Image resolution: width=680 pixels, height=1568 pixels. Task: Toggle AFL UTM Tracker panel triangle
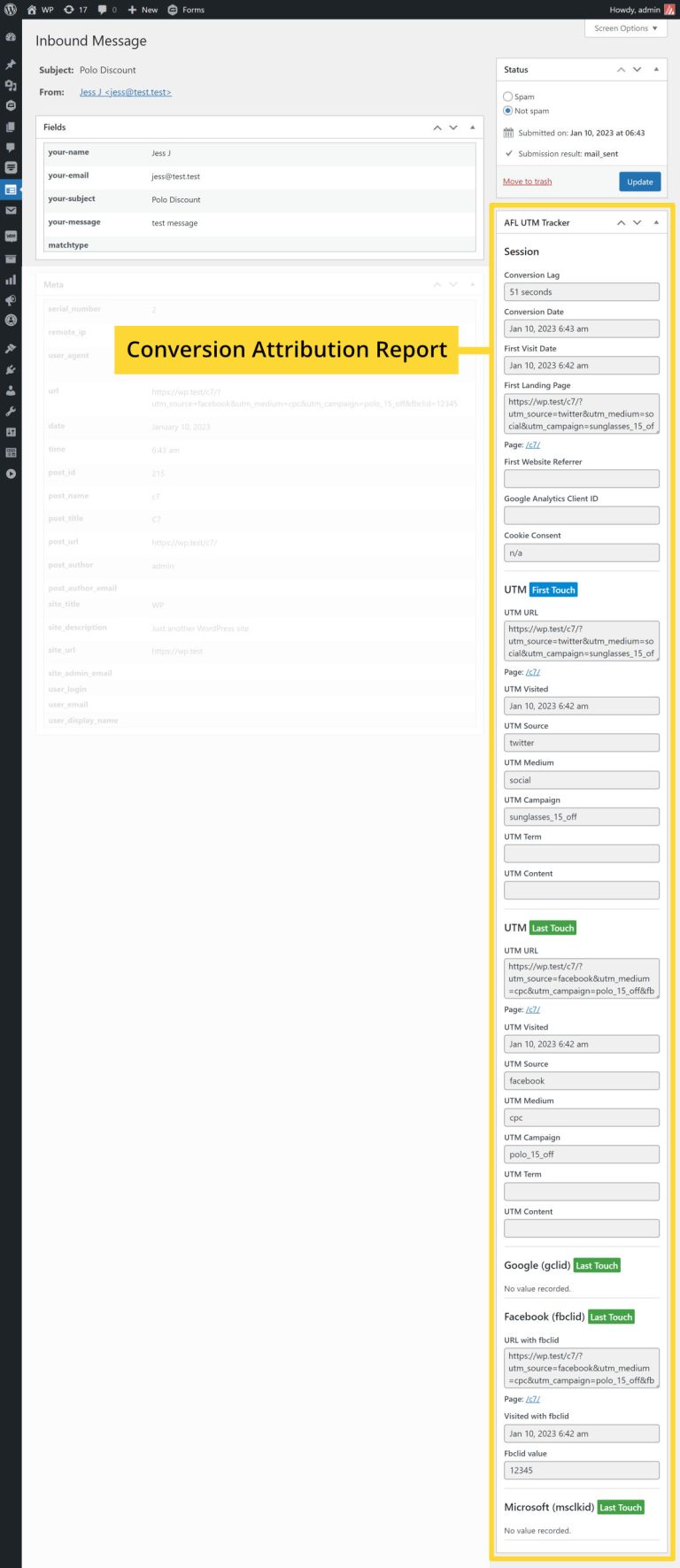(656, 223)
